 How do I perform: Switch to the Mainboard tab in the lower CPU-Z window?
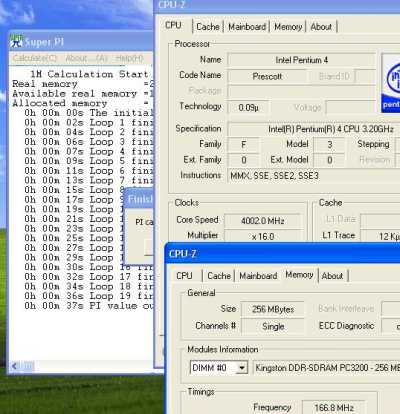(258, 276)
